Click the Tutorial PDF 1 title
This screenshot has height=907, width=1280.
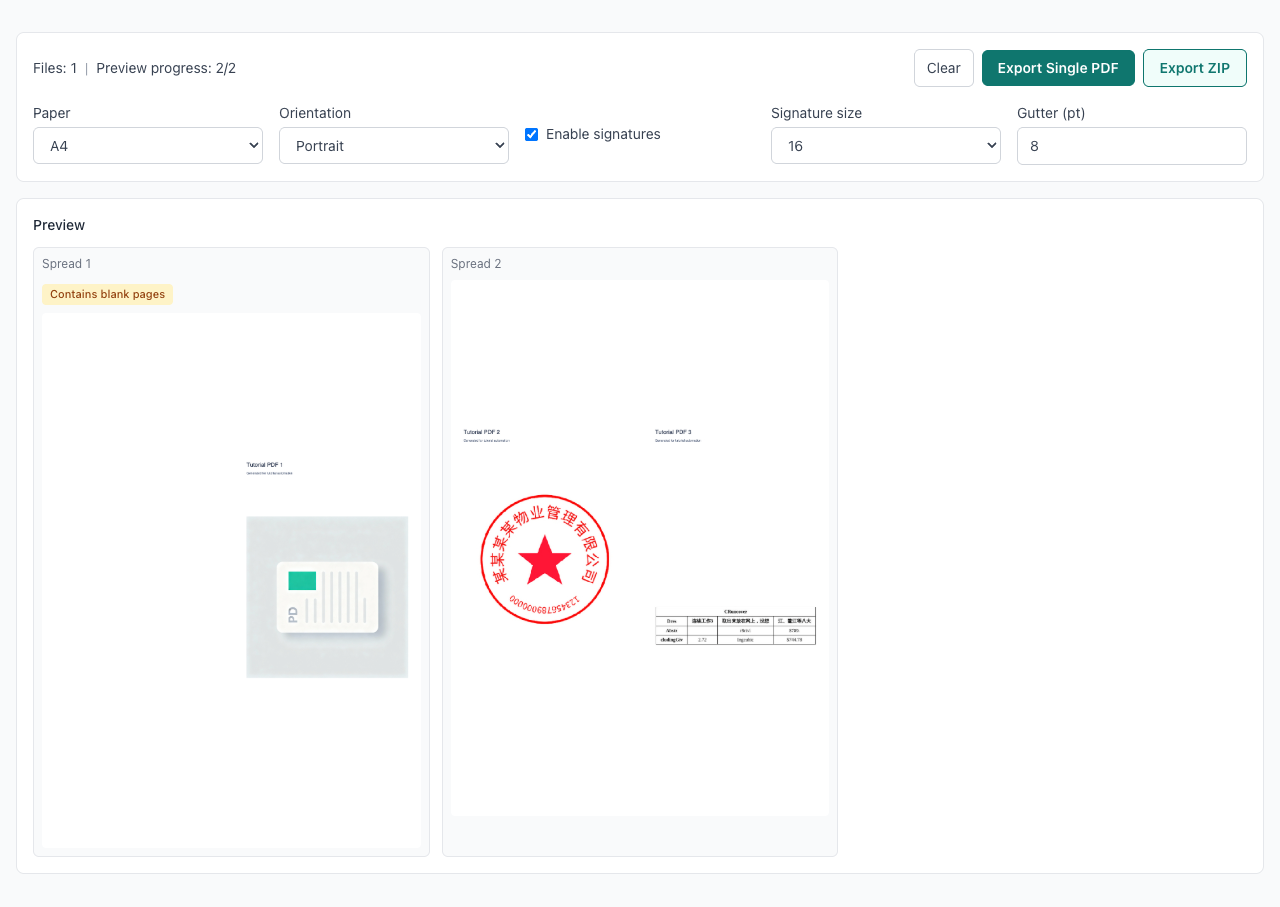[265, 465]
